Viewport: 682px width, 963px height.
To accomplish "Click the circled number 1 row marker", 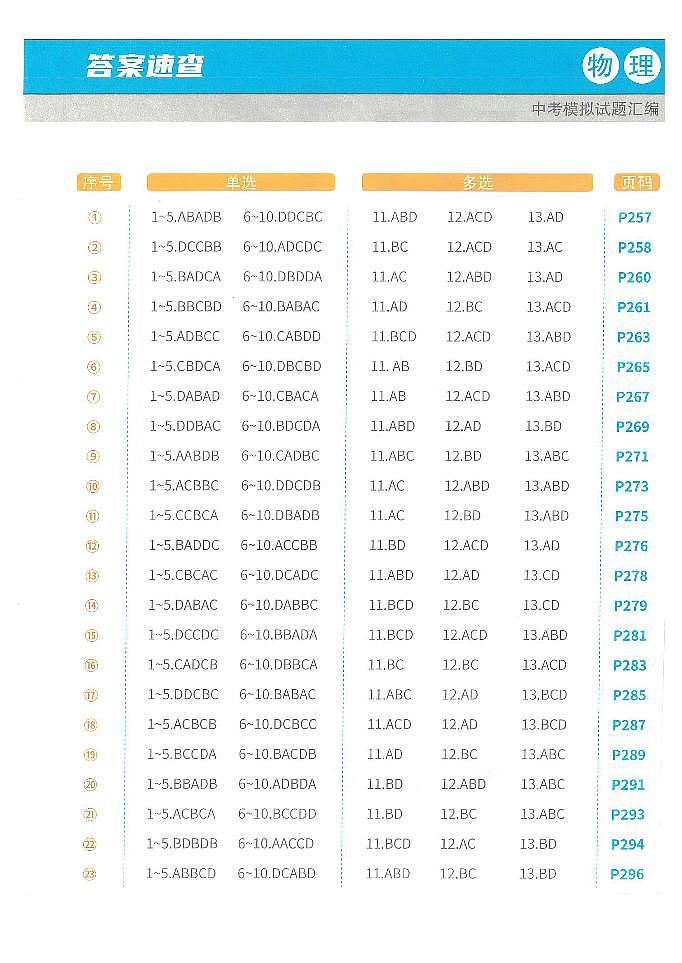I will click(x=95, y=217).
